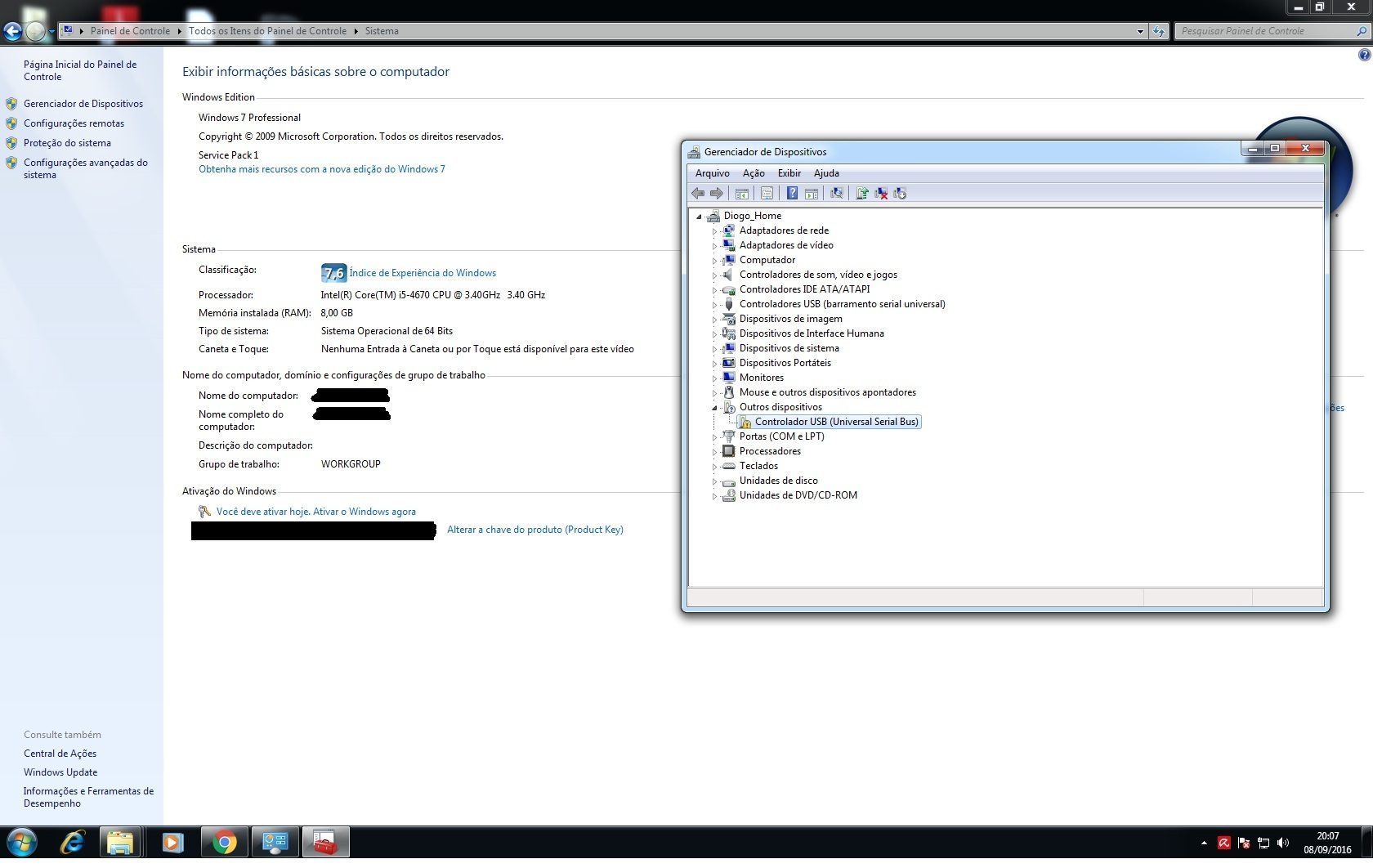The image size is (1373, 868).
Task: Select the Teclados tree item
Action: coord(758,466)
